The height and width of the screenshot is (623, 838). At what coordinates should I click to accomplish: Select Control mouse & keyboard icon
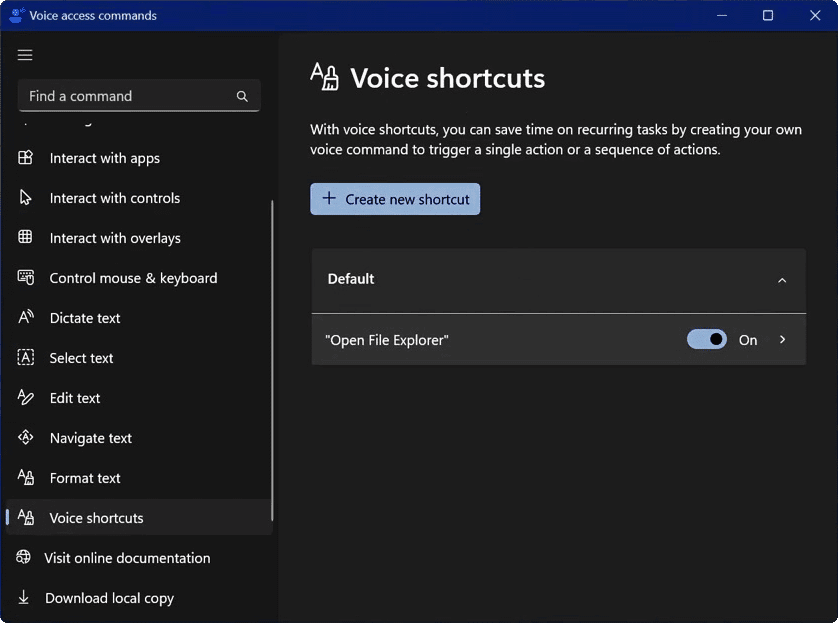pos(25,278)
